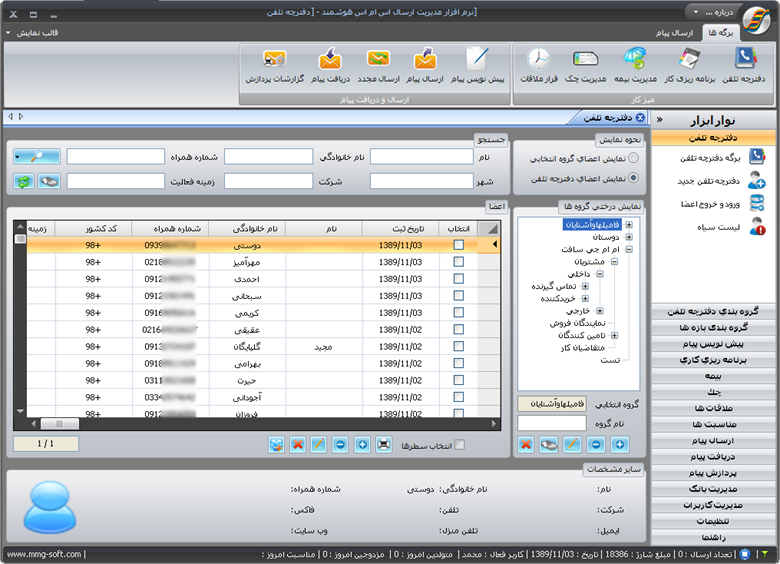Image resolution: width=780 pixels, height=564 pixels.
Task: Select دفترچه تلفن document tab
Action: pyautogui.click(x=608, y=117)
